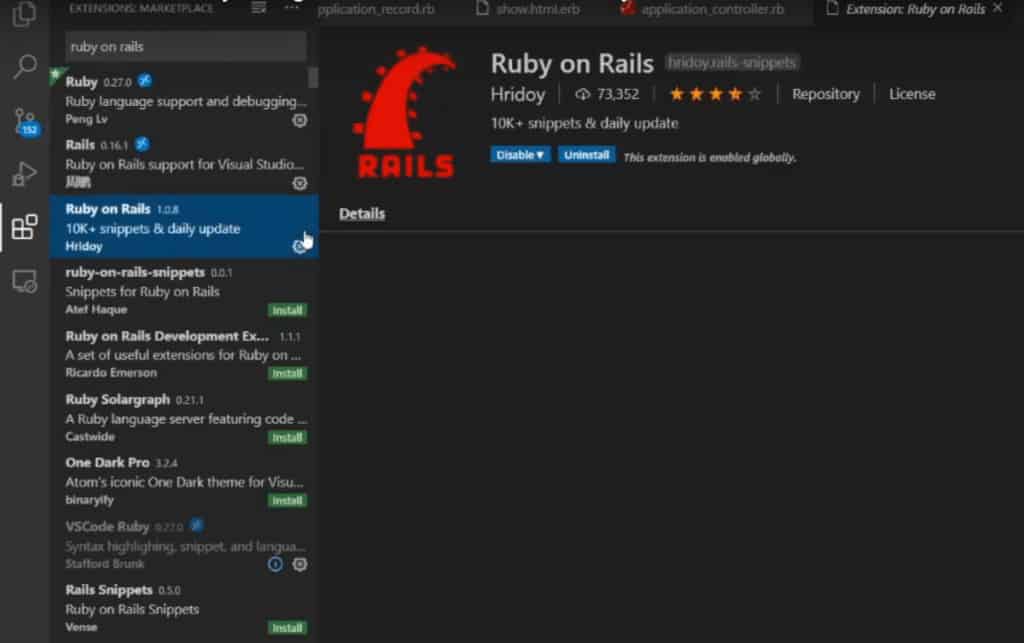Select Ruby on Rails 1.0.8 list entry
The image size is (1024, 643).
point(184,227)
